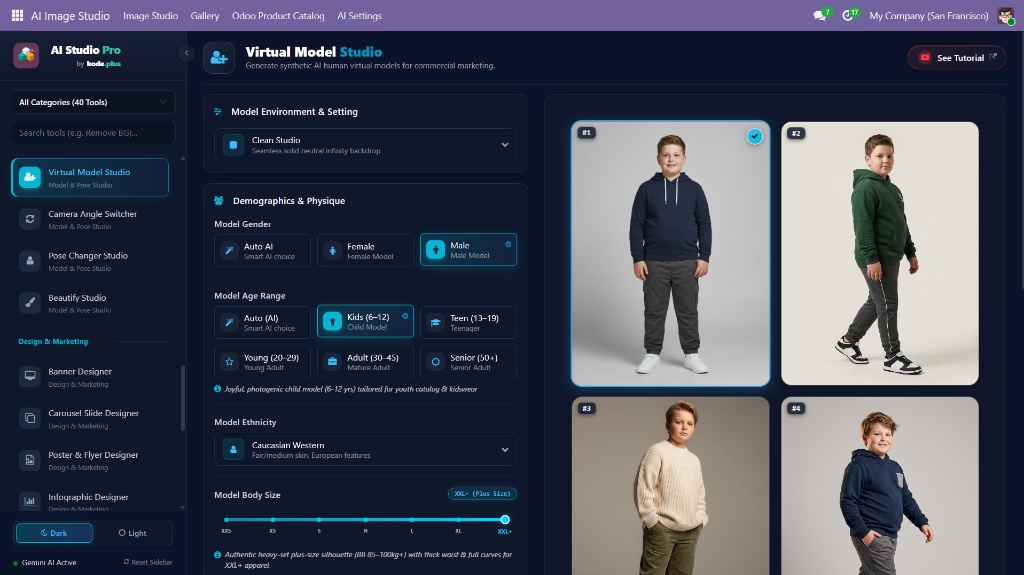This screenshot has height=575, width=1024.
Task: Open the Caucasian Western ethnicity dropdown
Action: pos(365,450)
